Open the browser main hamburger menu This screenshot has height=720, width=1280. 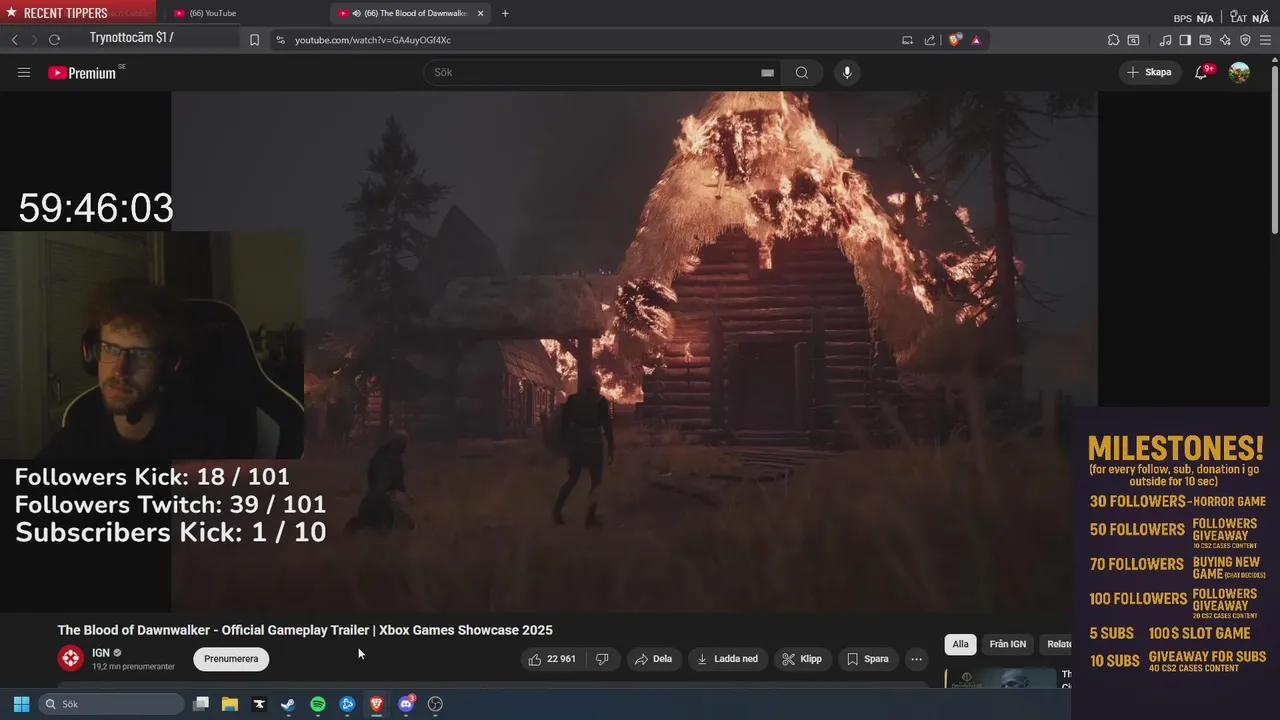click(x=1265, y=40)
